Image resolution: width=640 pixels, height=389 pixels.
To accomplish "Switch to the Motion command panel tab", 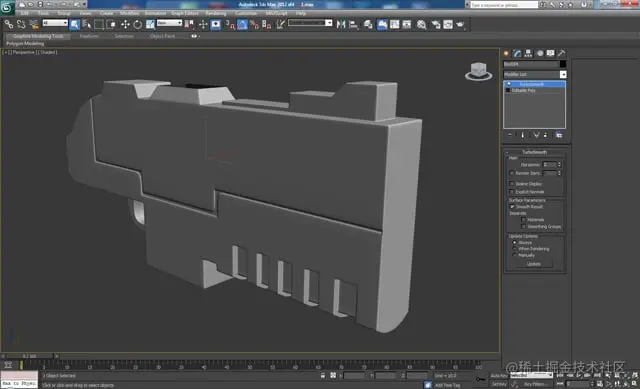I will click(x=540, y=53).
